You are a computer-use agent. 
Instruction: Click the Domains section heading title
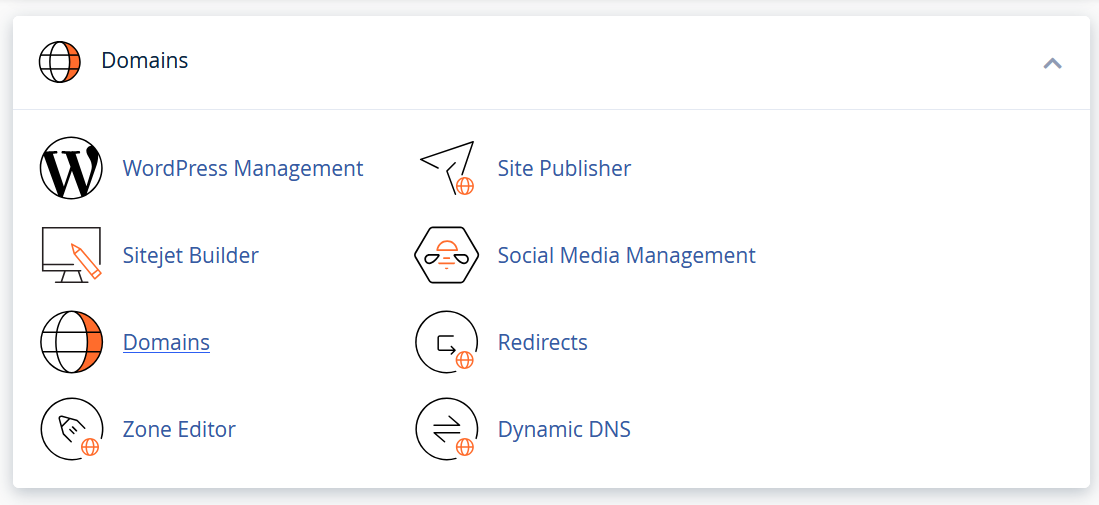pyautogui.click(x=145, y=61)
